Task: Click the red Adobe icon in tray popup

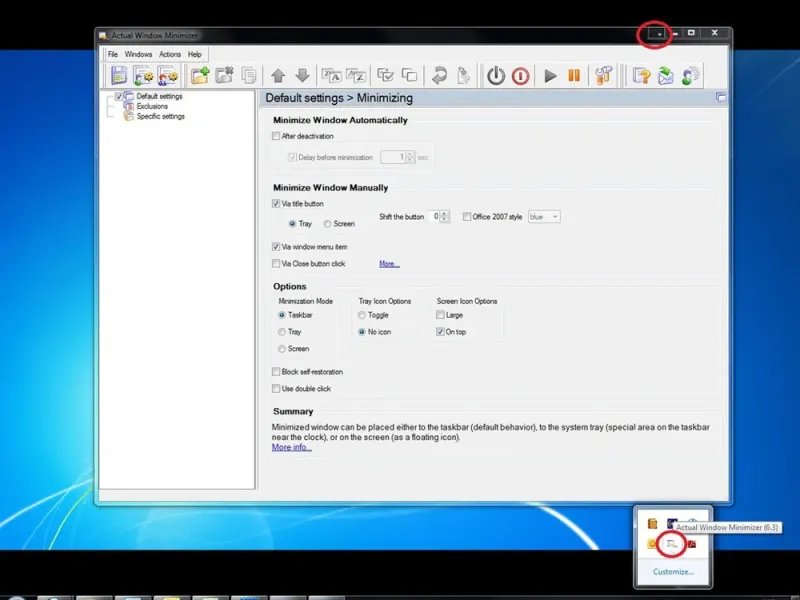Action: (x=692, y=544)
